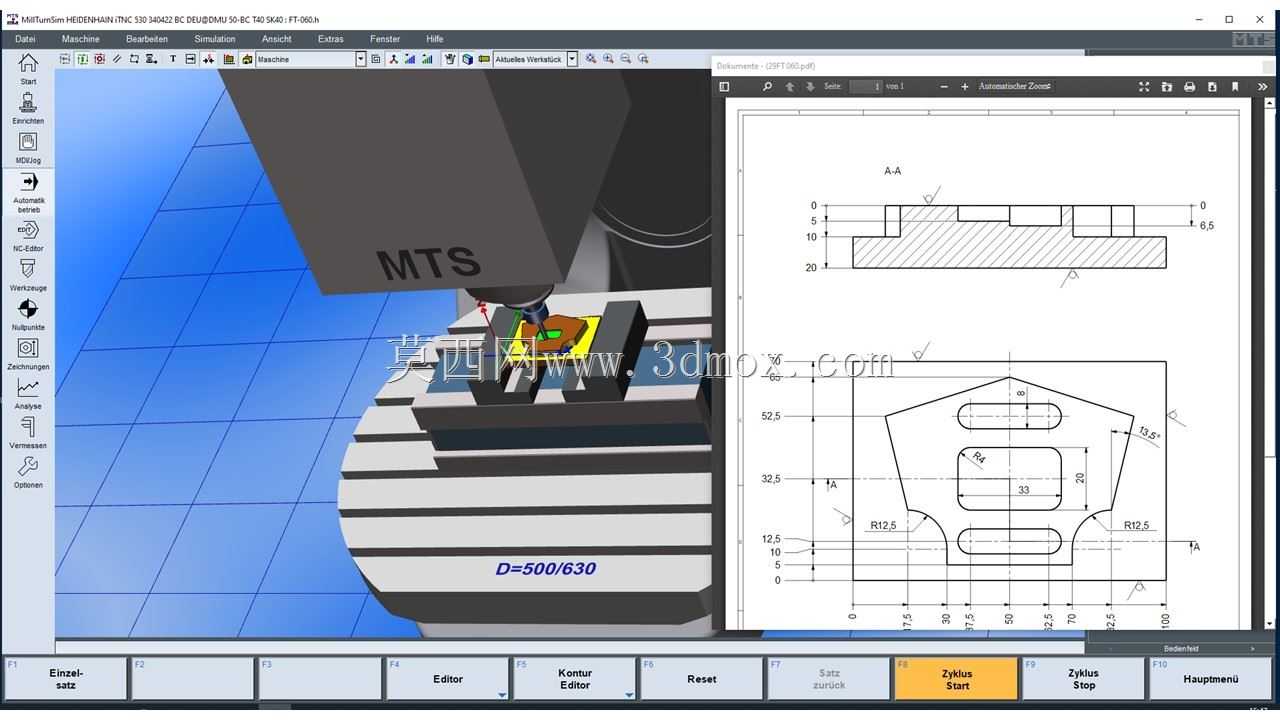Select Automatikbetrieb mode

[28, 192]
